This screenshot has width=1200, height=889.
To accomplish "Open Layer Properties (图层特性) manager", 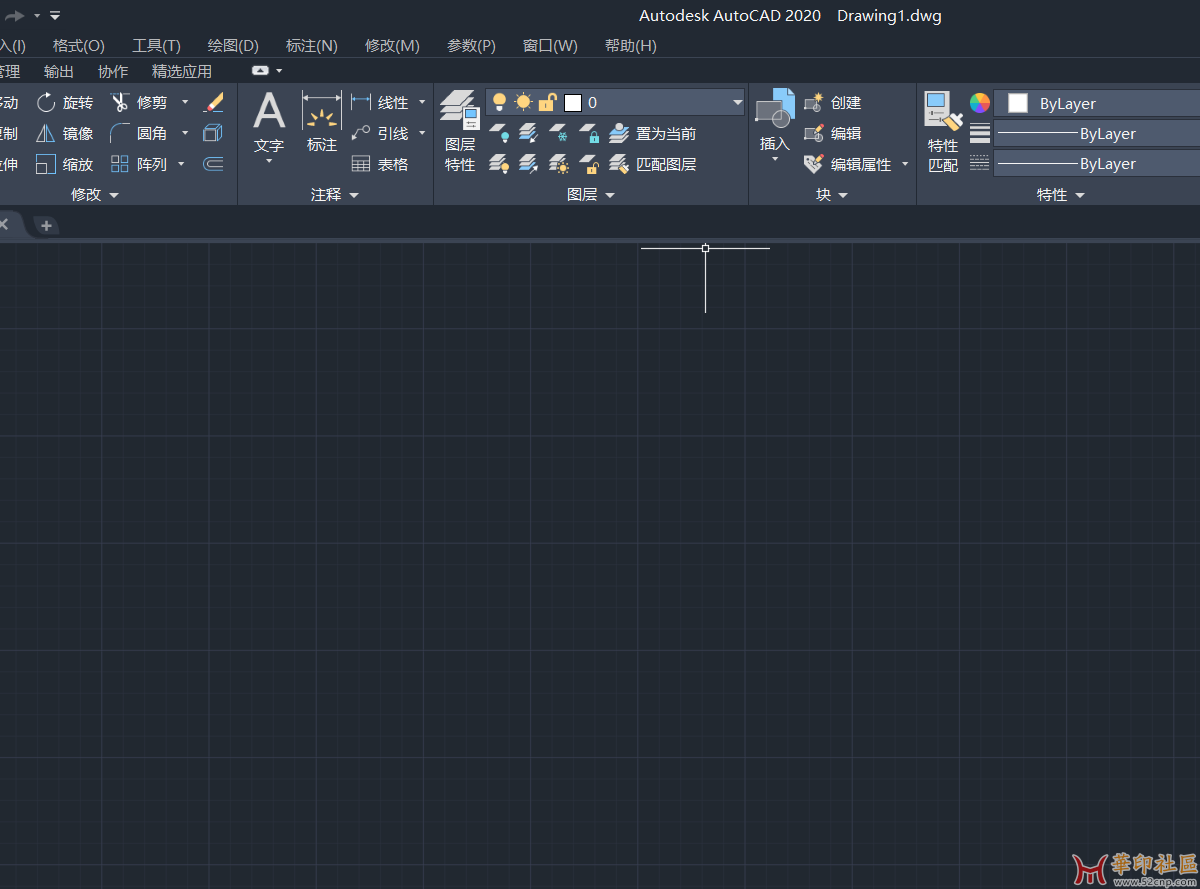I will point(460,131).
